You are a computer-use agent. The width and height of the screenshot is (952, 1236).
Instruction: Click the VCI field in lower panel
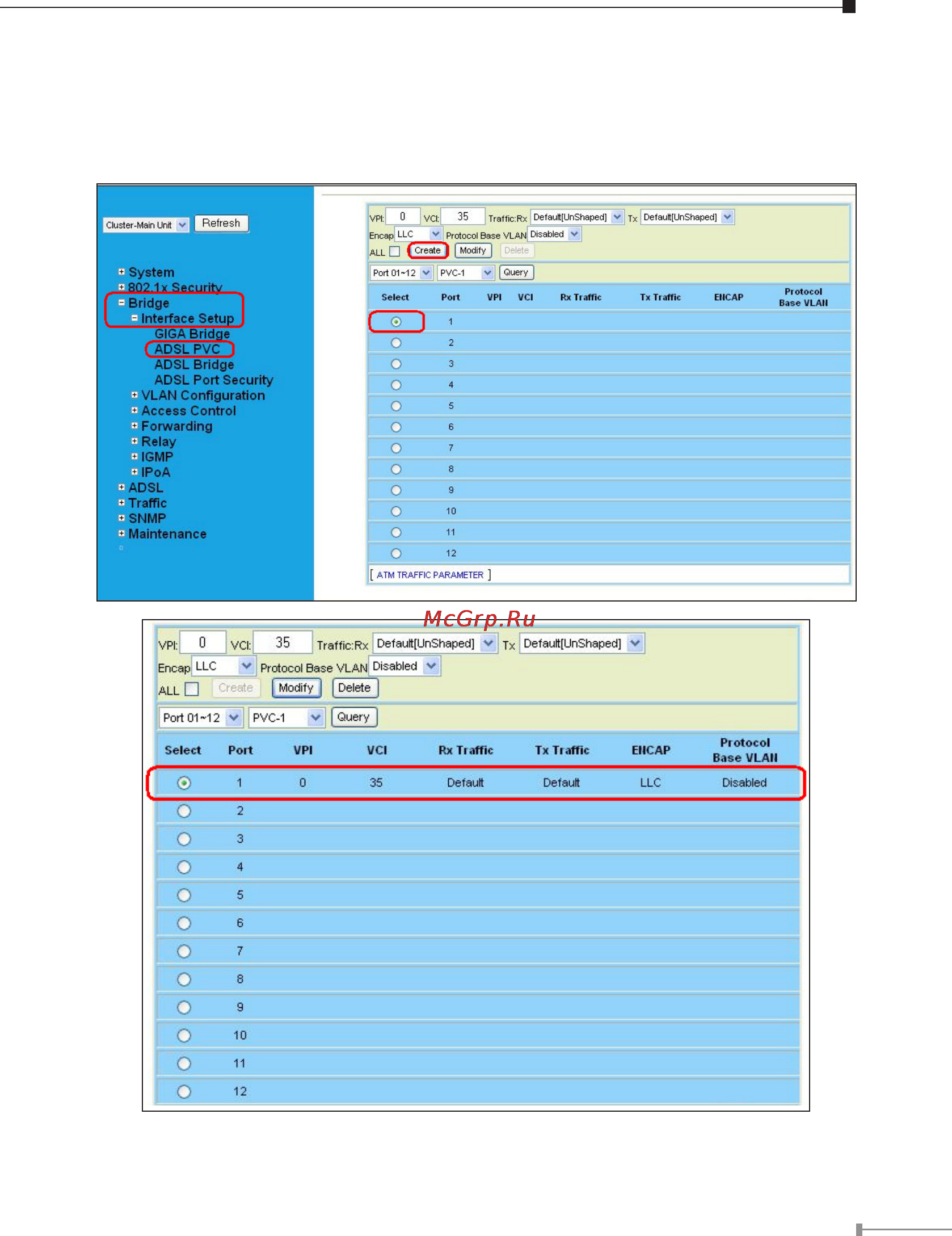(283, 642)
